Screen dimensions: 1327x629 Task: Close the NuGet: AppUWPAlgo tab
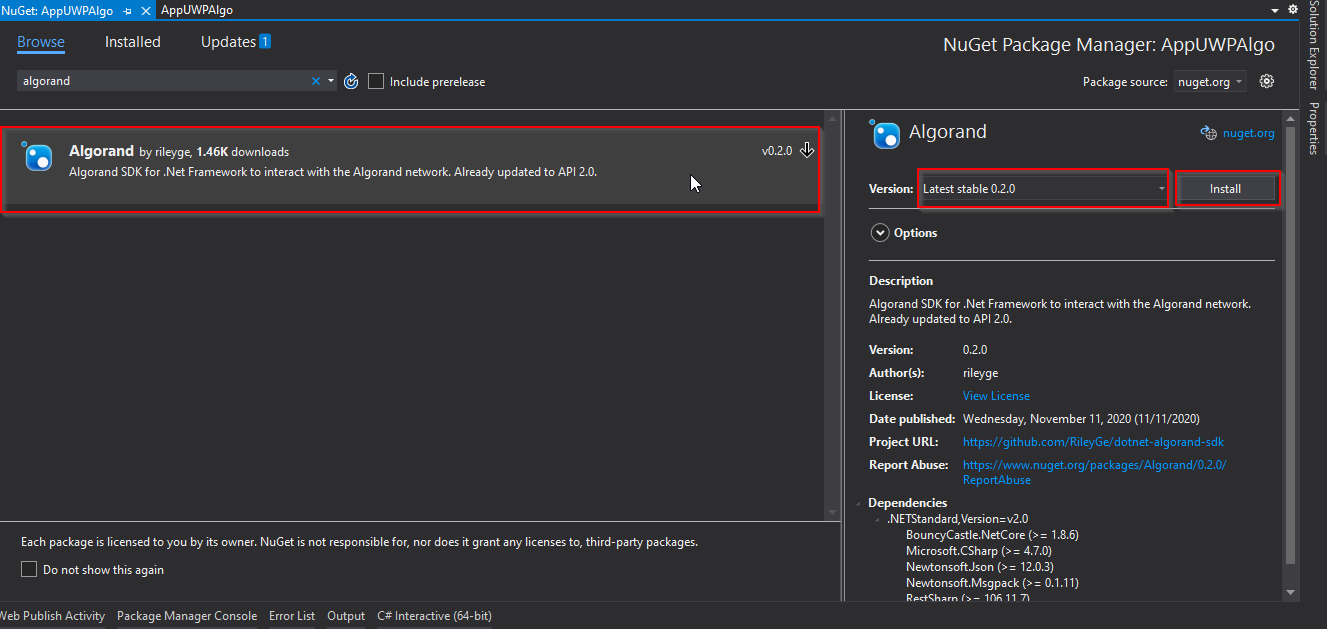pos(145,10)
